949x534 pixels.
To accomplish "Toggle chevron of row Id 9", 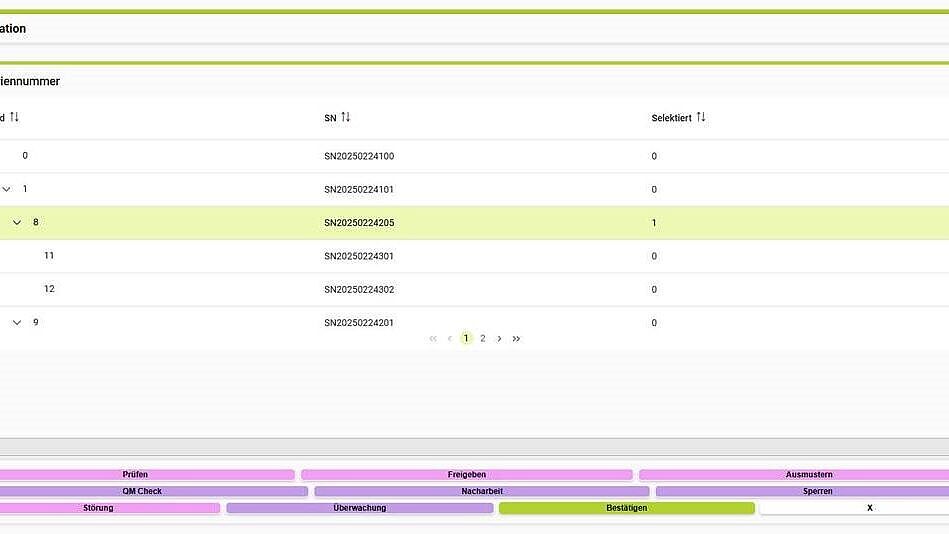I will (17, 323).
